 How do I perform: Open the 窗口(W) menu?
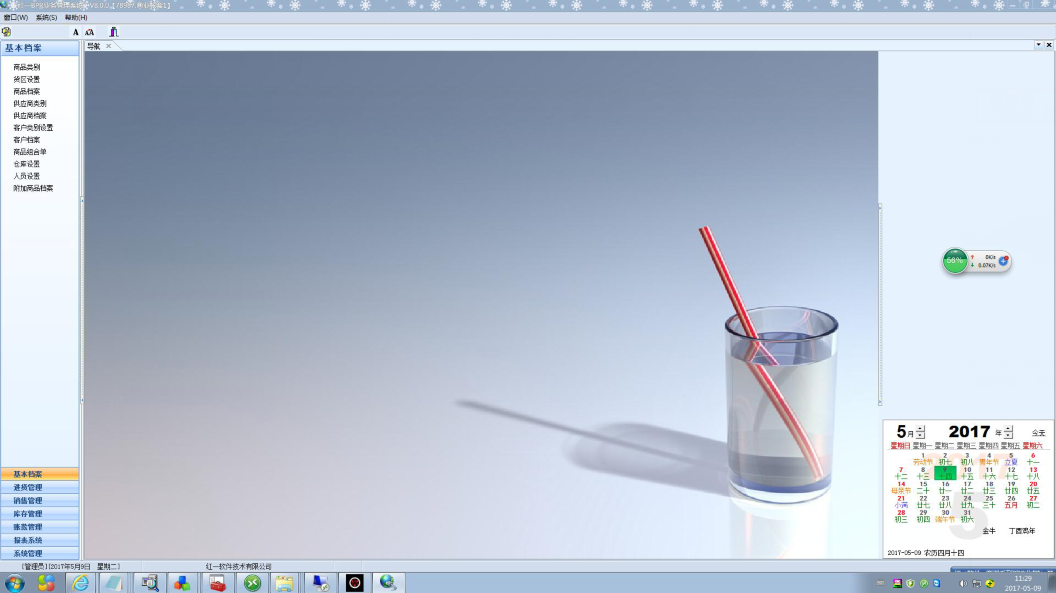click(15, 18)
